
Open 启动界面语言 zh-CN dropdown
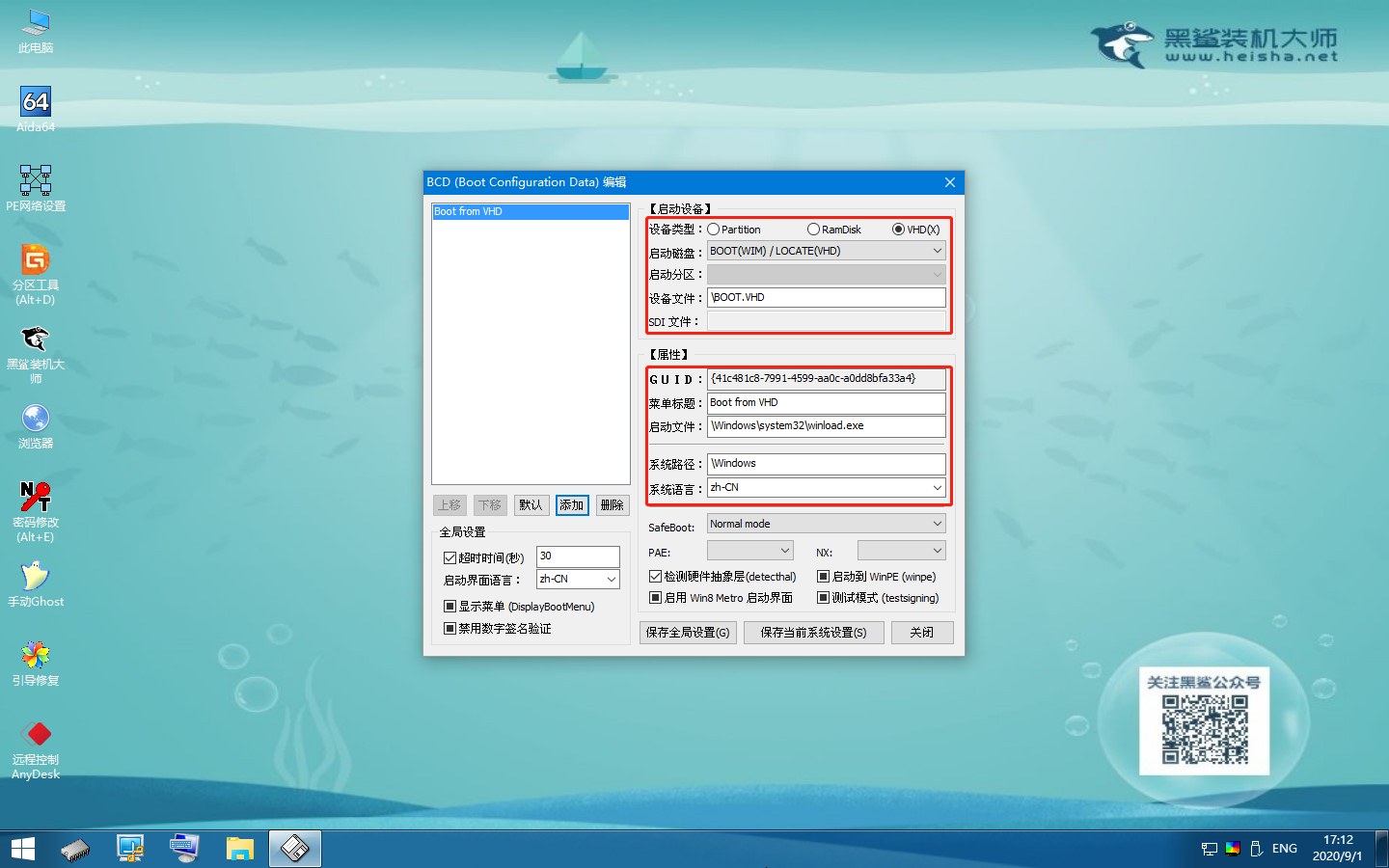pyautogui.click(x=578, y=579)
